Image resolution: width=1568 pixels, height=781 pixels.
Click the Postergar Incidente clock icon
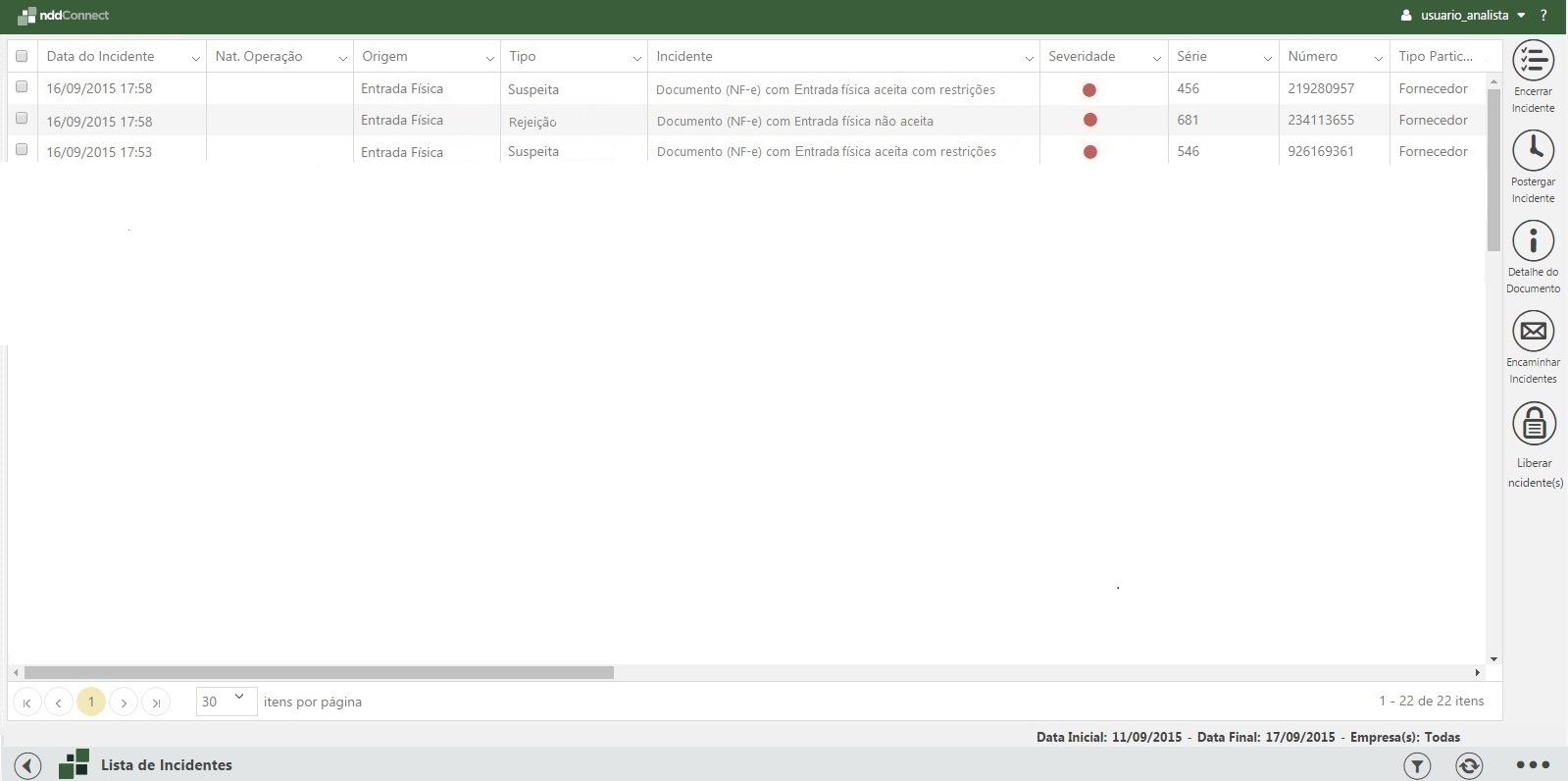1533,150
